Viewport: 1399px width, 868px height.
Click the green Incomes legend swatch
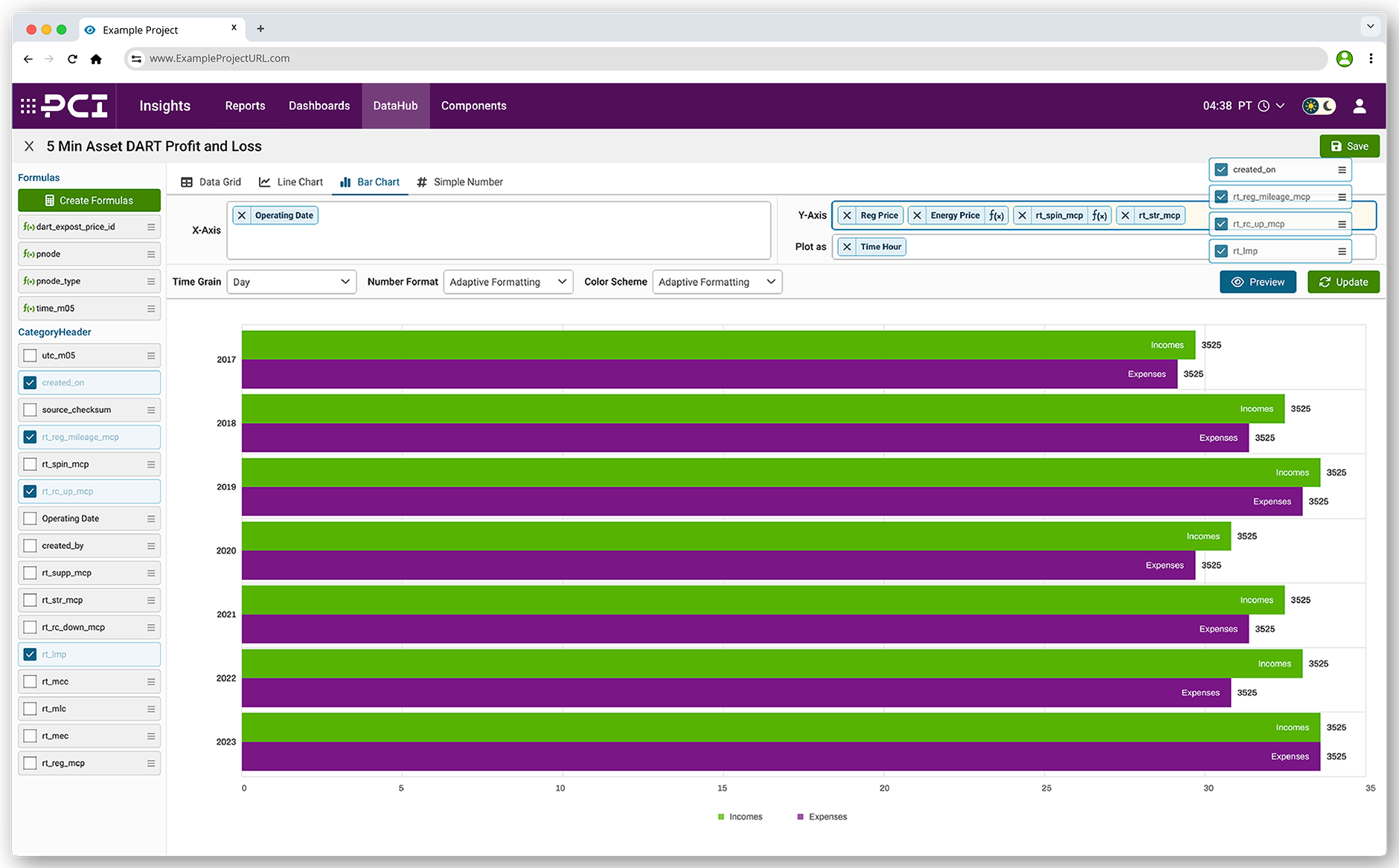click(x=720, y=816)
